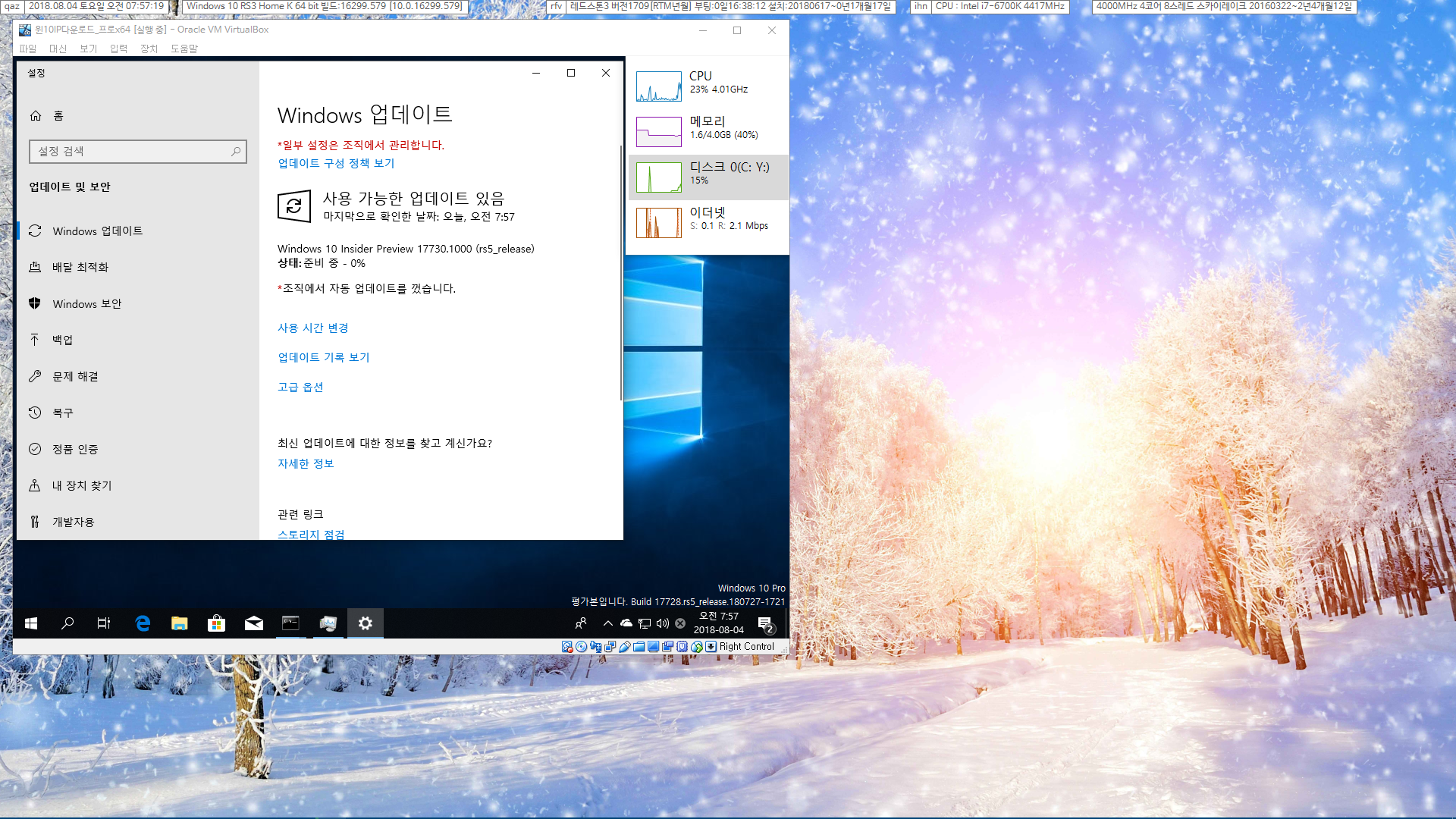Open Windows 보안 in the sidebar
The image size is (1456, 819).
[x=138, y=303]
